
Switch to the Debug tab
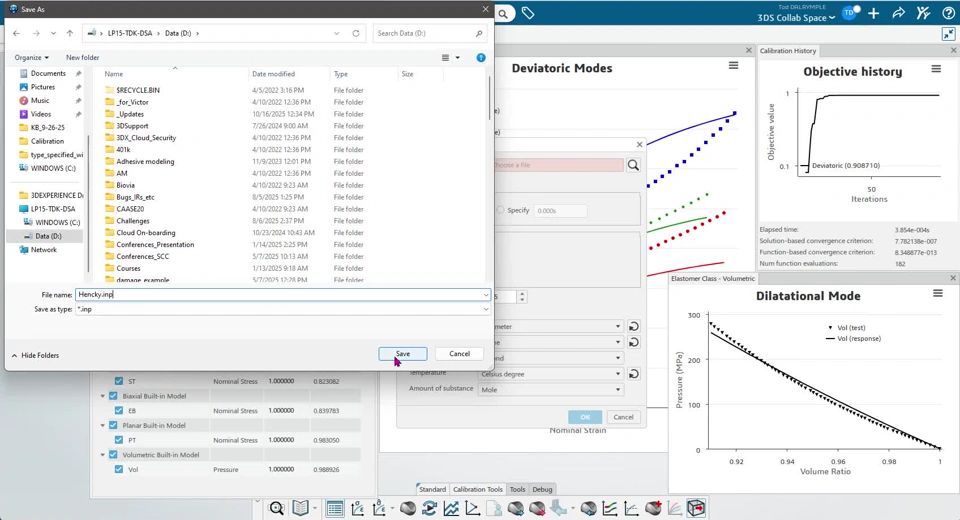(x=542, y=489)
